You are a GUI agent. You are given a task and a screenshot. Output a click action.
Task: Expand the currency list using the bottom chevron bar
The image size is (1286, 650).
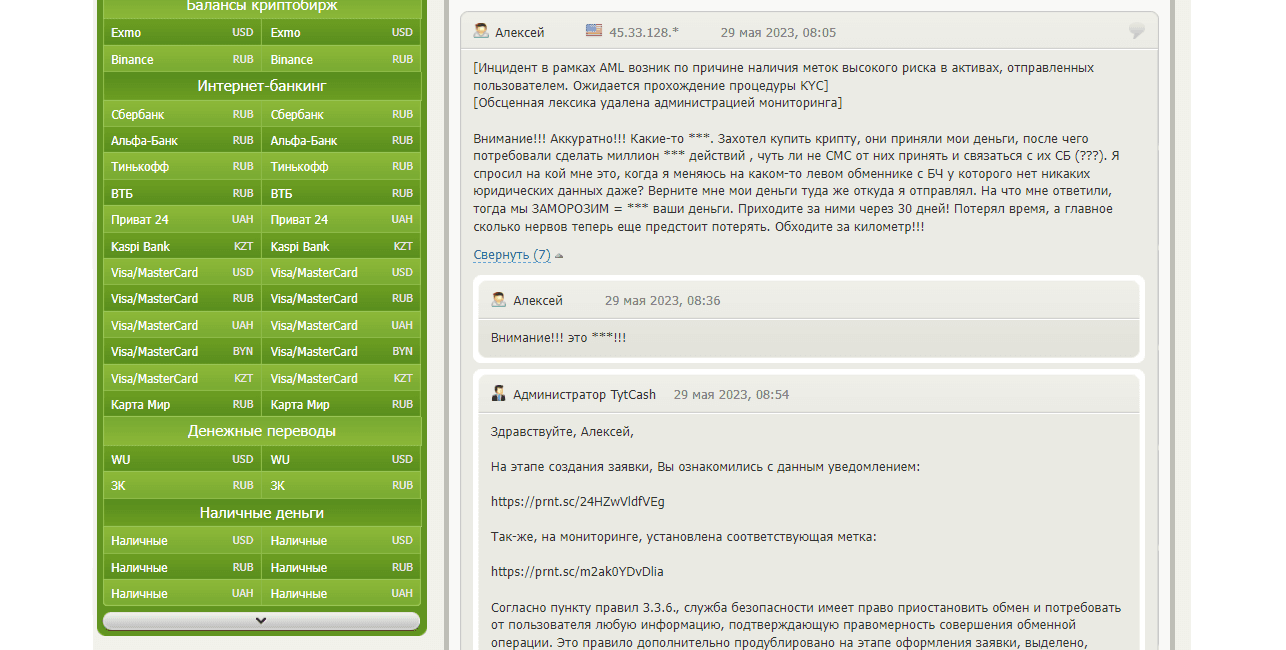[x=261, y=621]
